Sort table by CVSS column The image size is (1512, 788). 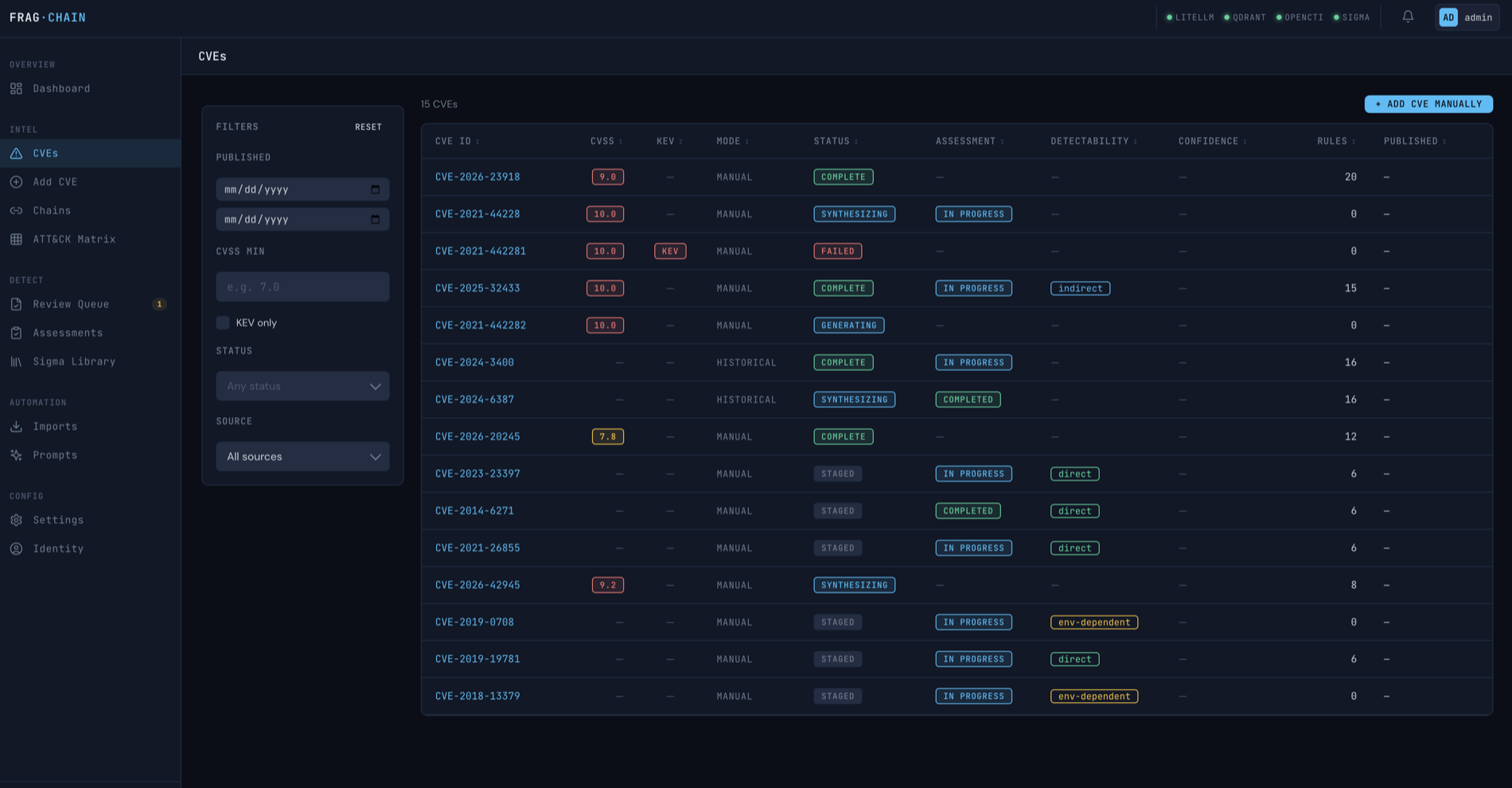tap(606, 141)
